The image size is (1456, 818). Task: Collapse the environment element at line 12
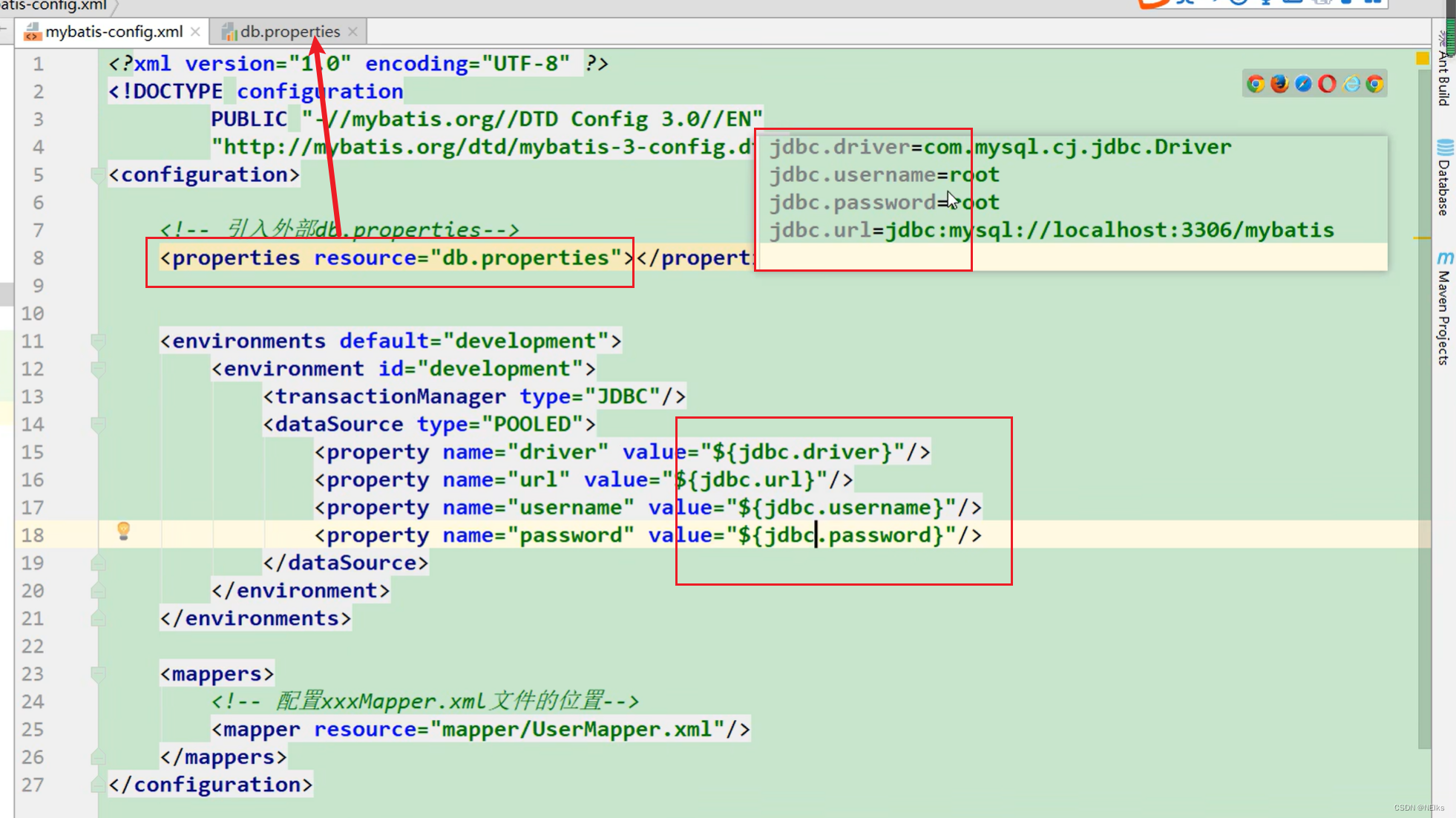point(97,369)
